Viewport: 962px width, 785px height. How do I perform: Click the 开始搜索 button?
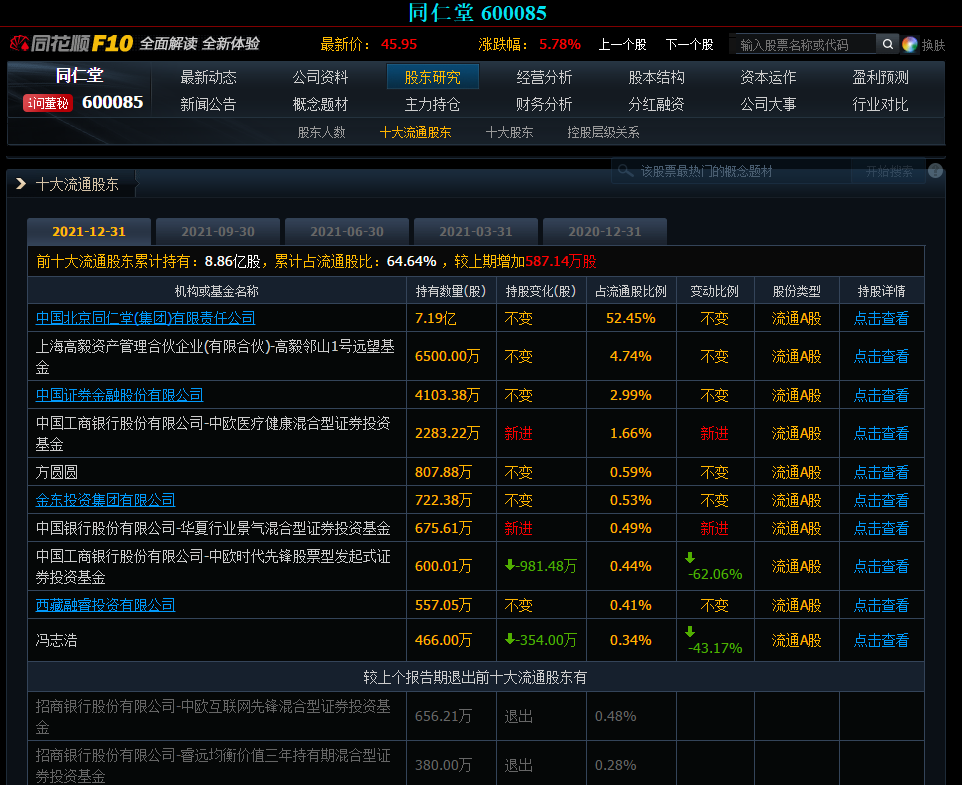pyautogui.click(x=889, y=171)
